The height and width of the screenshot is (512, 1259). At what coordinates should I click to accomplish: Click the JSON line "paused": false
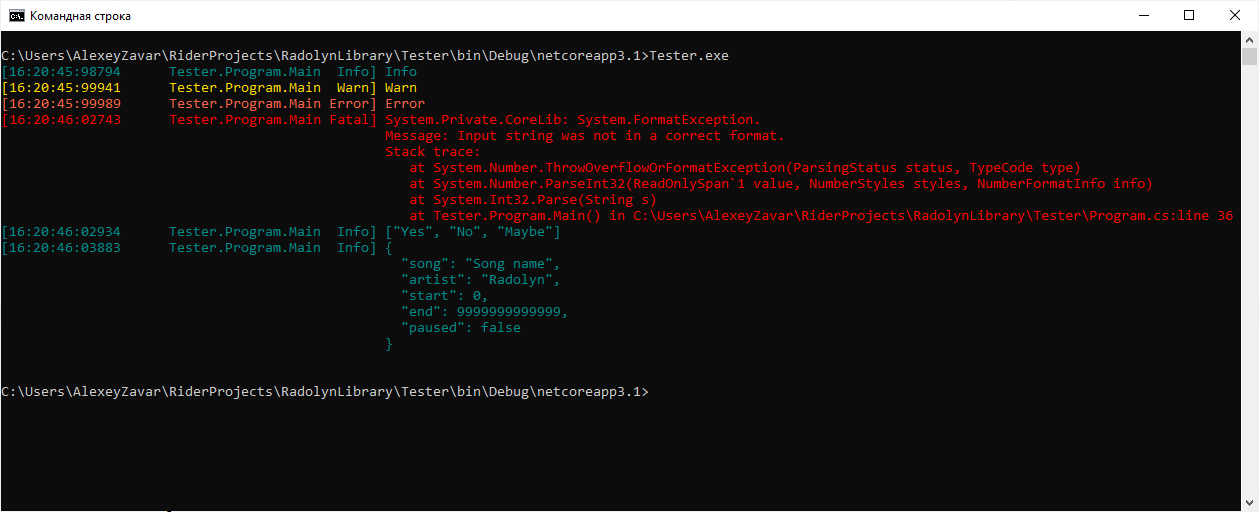(x=461, y=328)
